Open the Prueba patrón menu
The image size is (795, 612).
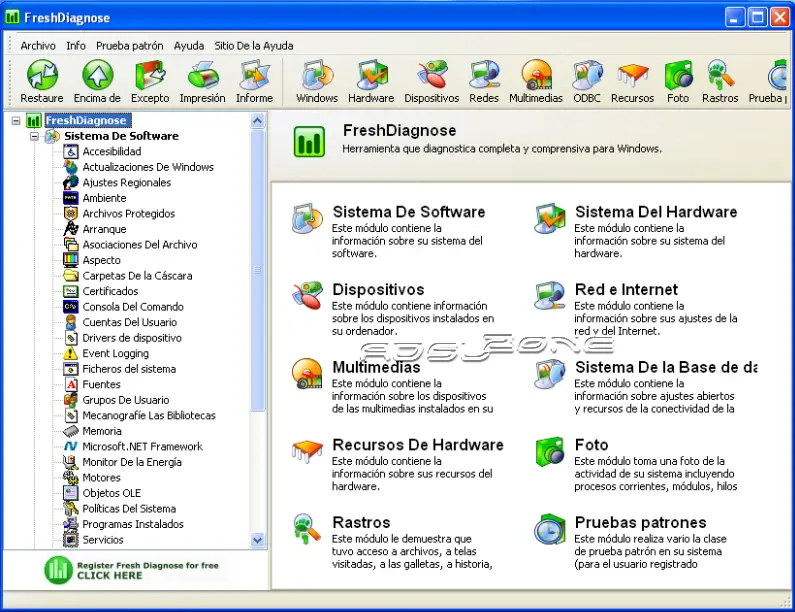130,46
